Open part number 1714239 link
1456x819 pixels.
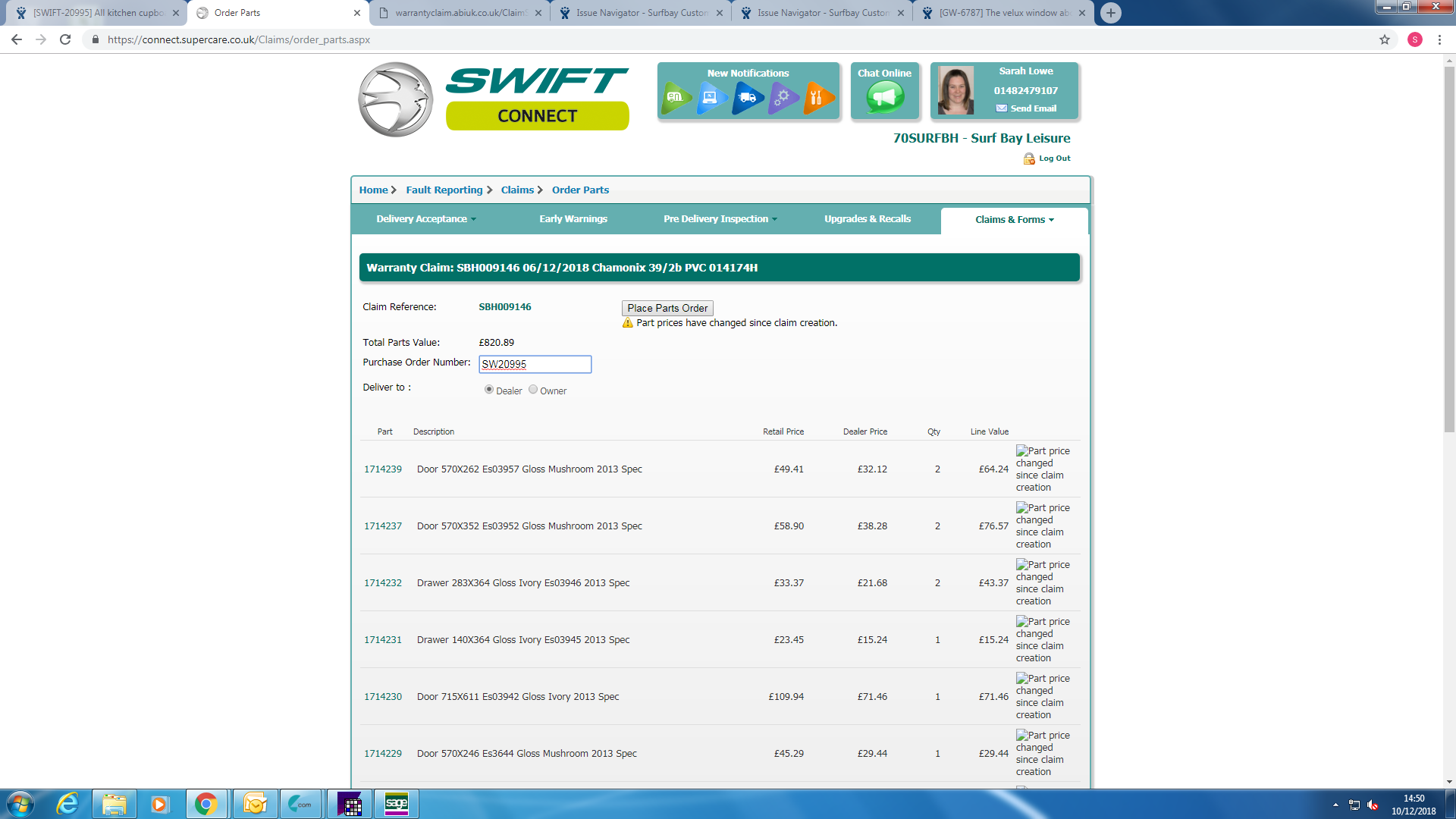click(383, 469)
